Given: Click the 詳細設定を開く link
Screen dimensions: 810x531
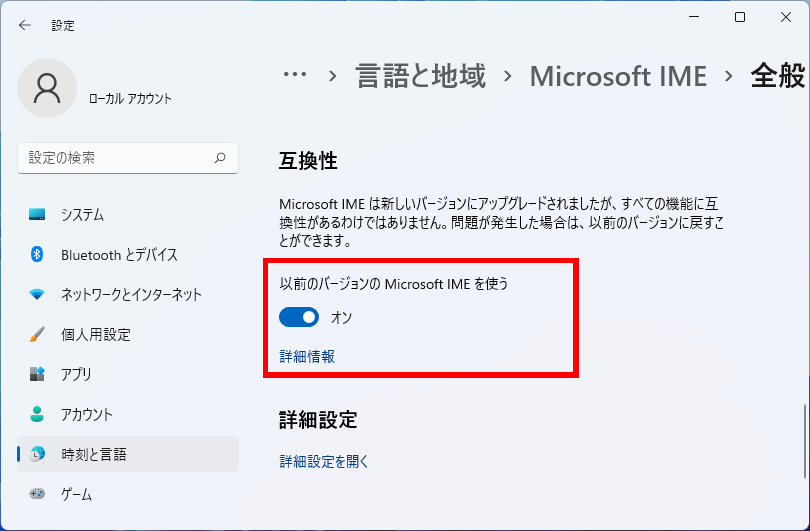Looking at the screenshot, I should click(x=324, y=461).
